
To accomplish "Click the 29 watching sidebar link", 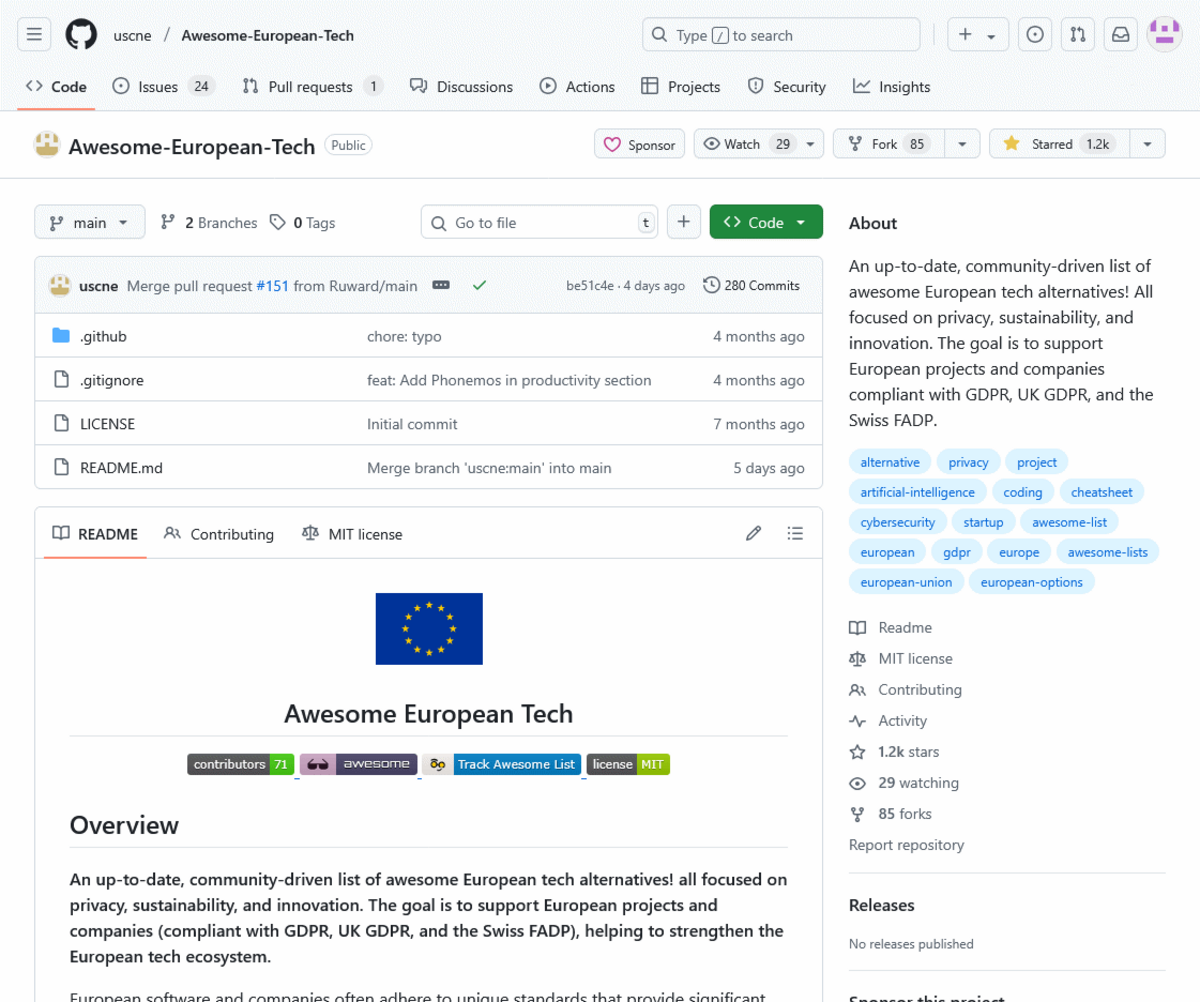I will pyautogui.click(x=904, y=783).
